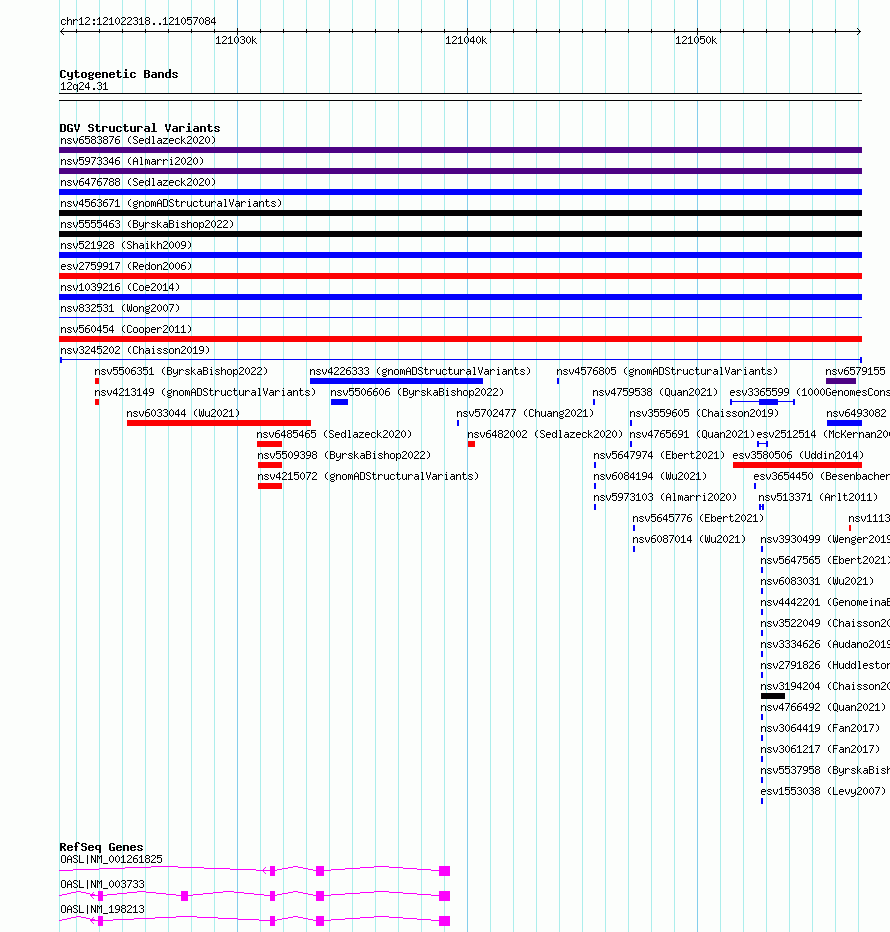Select the nsv5973346 (Almarri2020) variant label
This screenshot has width=890, height=932.
132,161
